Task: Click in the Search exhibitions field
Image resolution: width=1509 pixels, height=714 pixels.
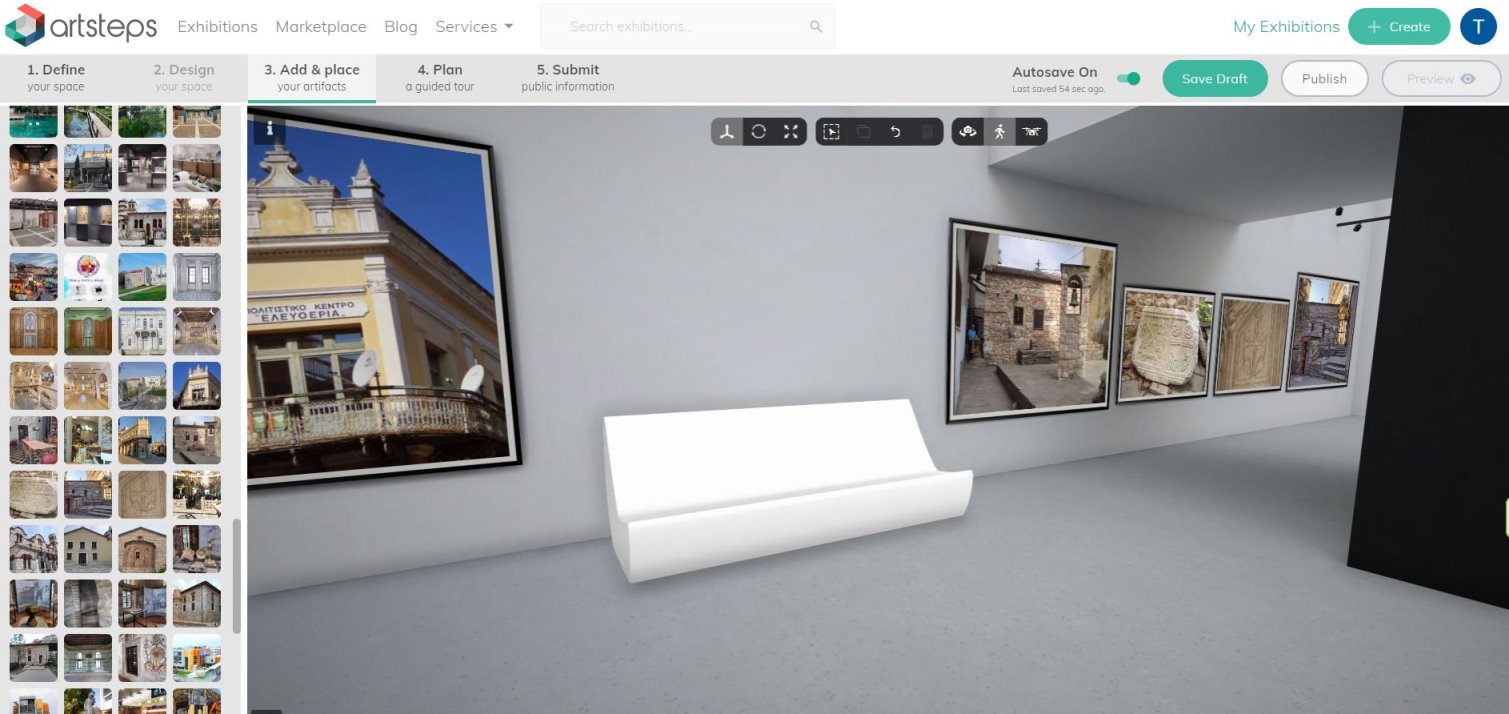Action: (x=686, y=27)
